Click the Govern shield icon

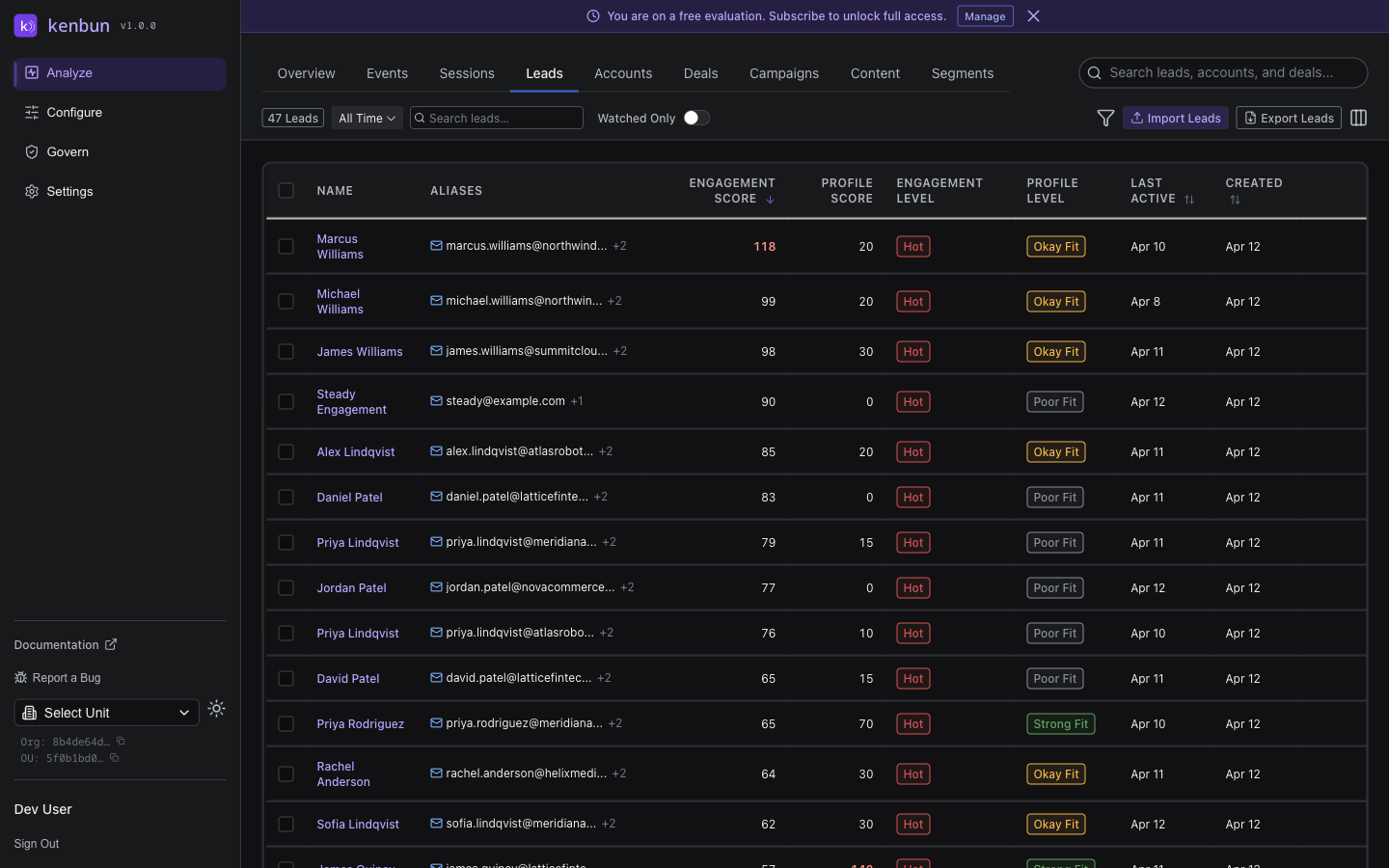coord(32,152)
